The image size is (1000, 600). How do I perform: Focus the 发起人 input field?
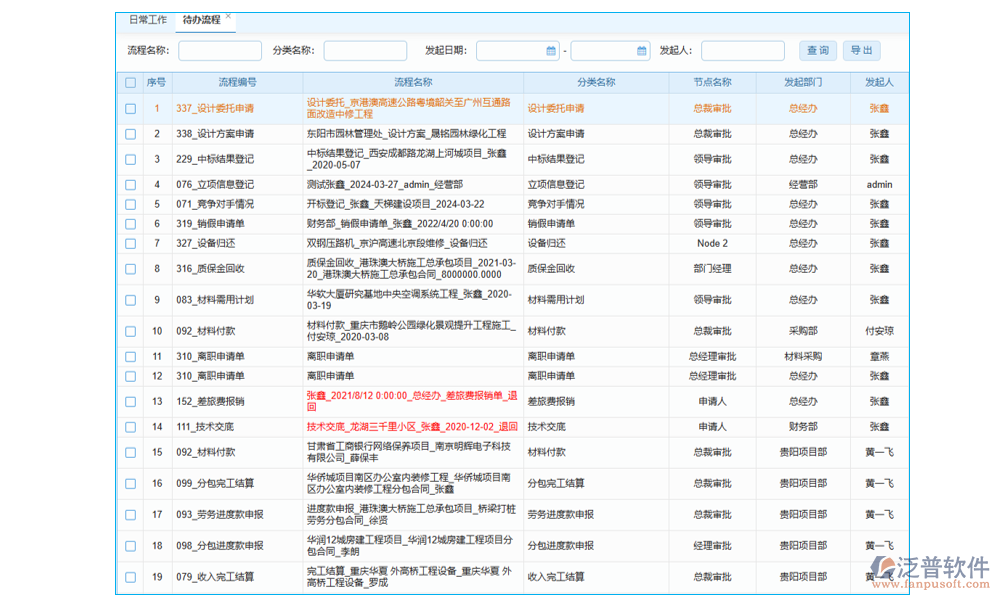click(742, 51)
